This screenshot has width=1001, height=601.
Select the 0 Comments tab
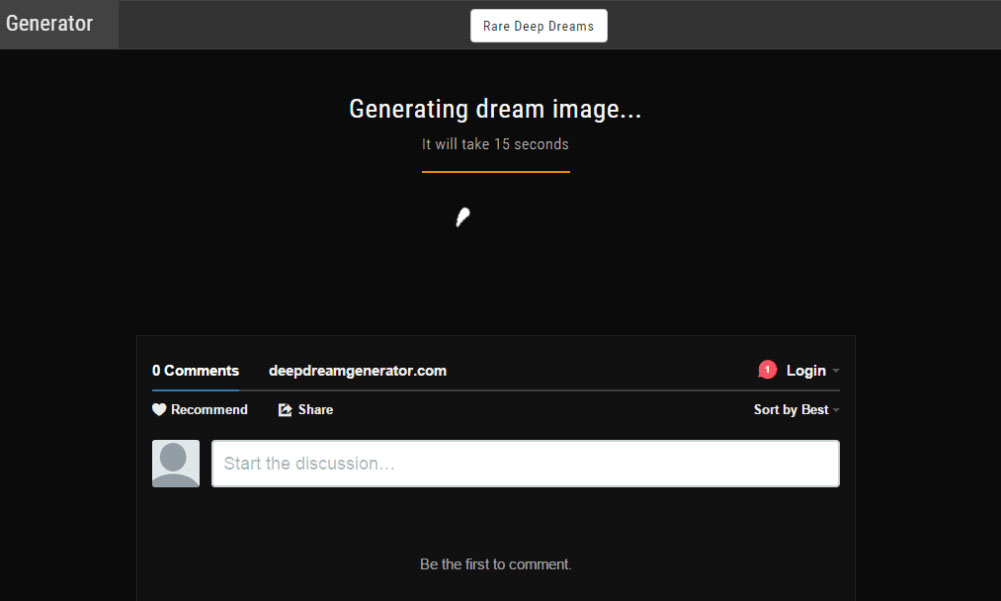click(195, 370)
